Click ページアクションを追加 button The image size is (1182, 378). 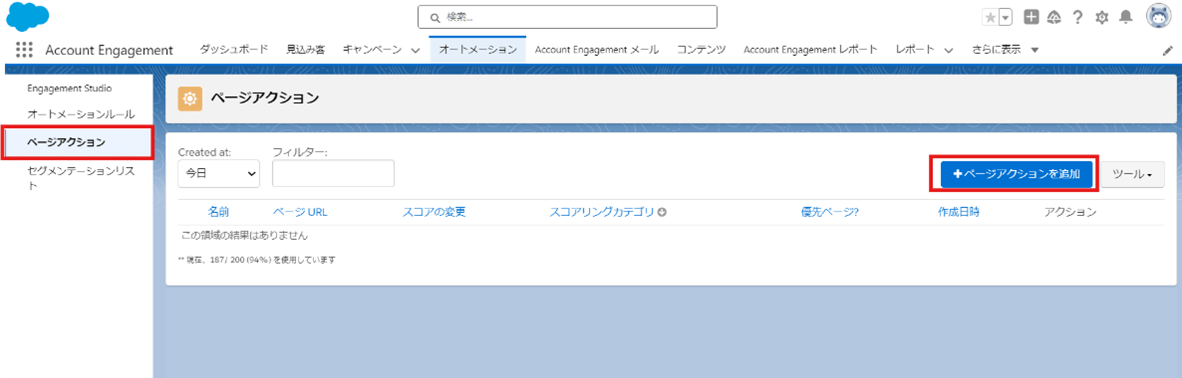pos(1016,174)
